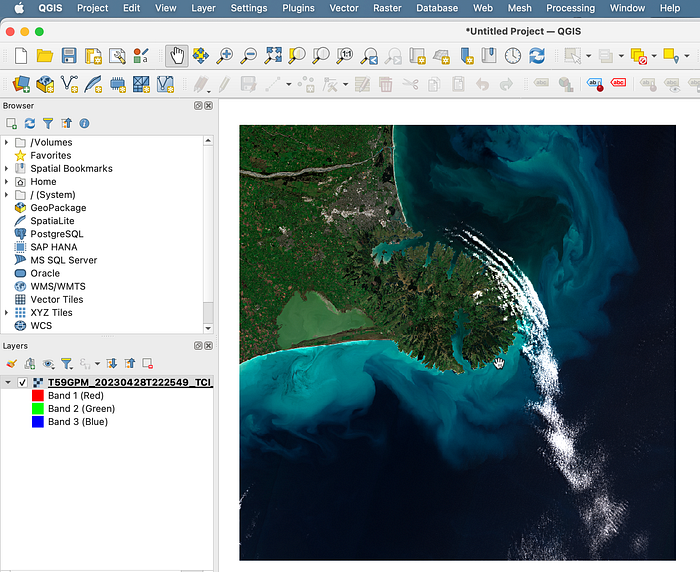Screen dimensions: 700x572
Task: Expand the XYZ Tiles tree node
Action: pos(7,312)
